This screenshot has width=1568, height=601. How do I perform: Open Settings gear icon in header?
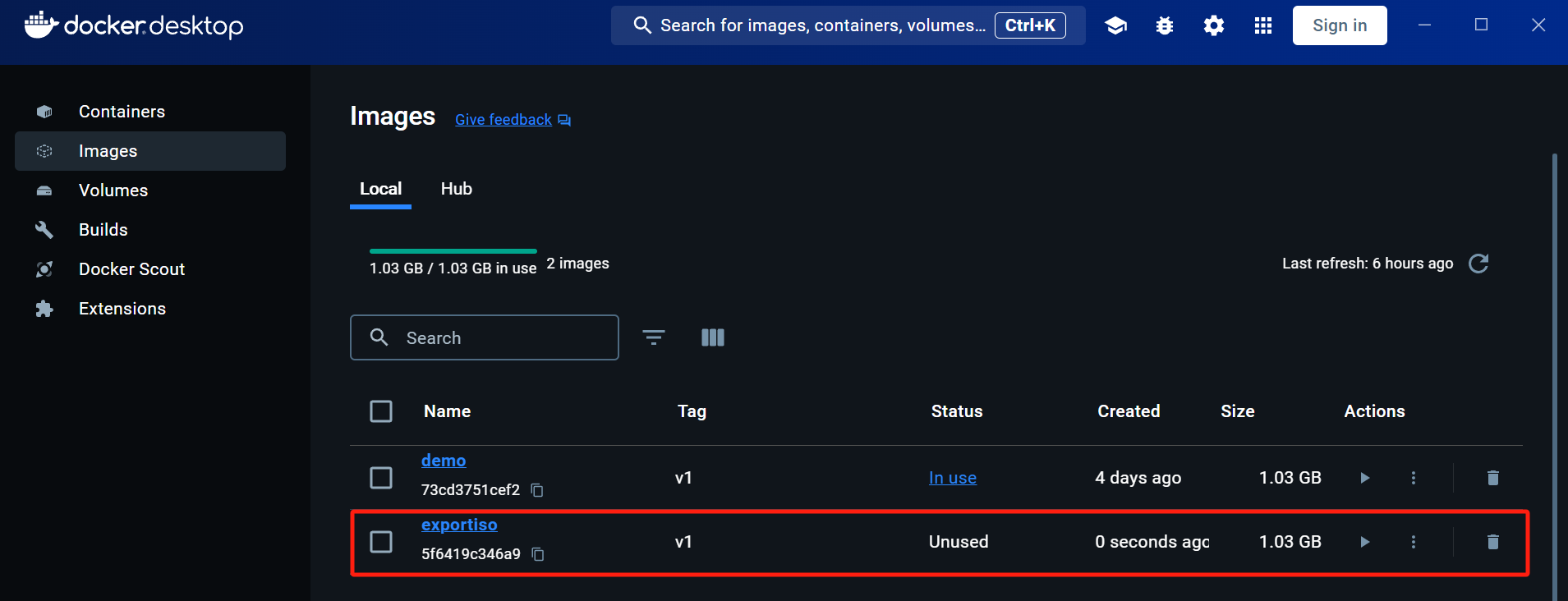[1214, 25]
